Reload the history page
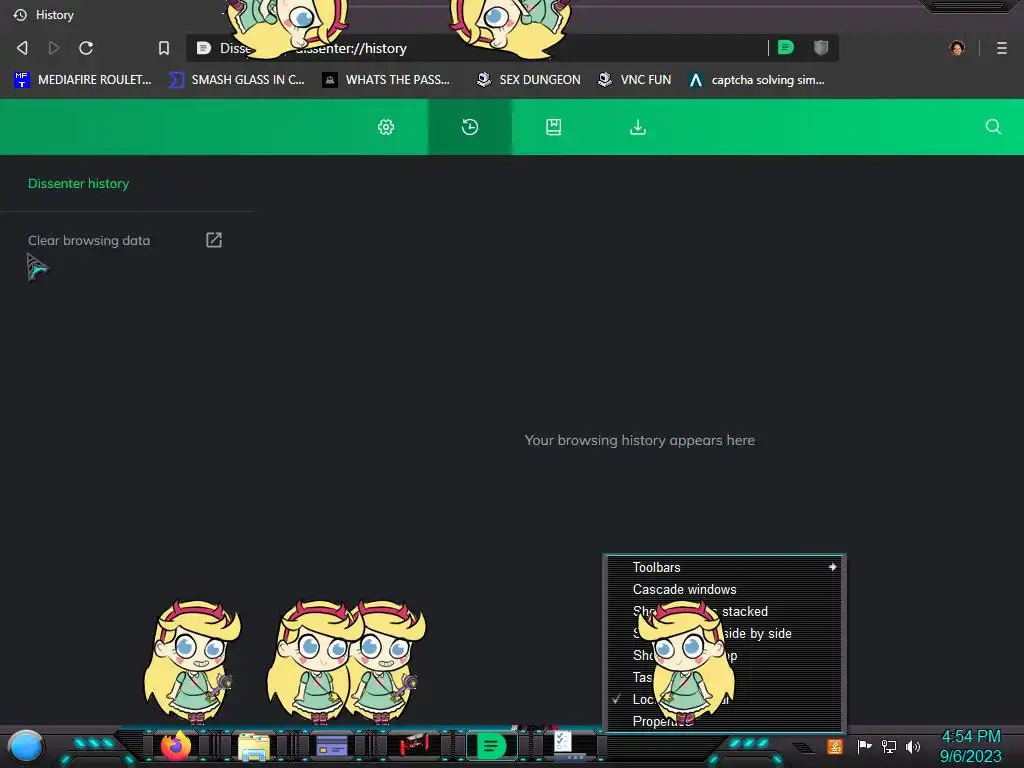Viewport: 1024px width, 768px height. tap(86, 48)
